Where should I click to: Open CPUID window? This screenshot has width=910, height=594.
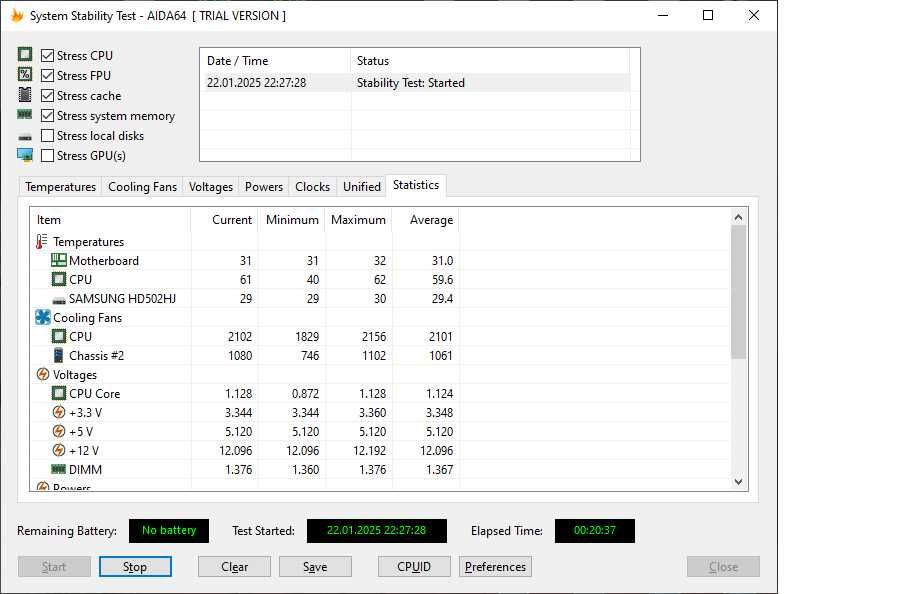(x=414, y=567)
